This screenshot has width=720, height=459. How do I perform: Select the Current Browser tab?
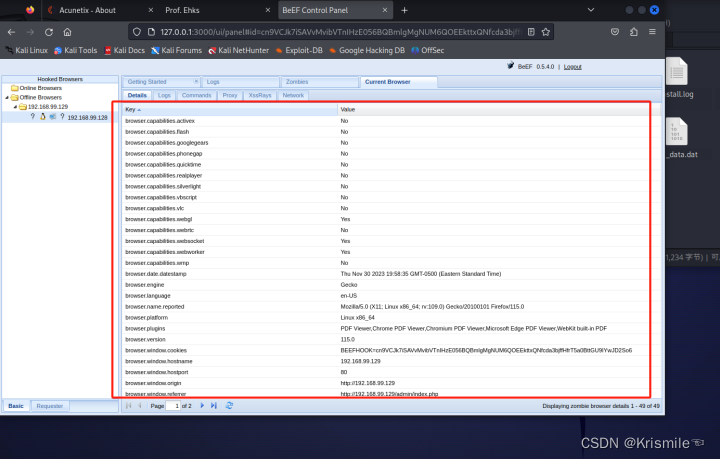click(399, 82)
